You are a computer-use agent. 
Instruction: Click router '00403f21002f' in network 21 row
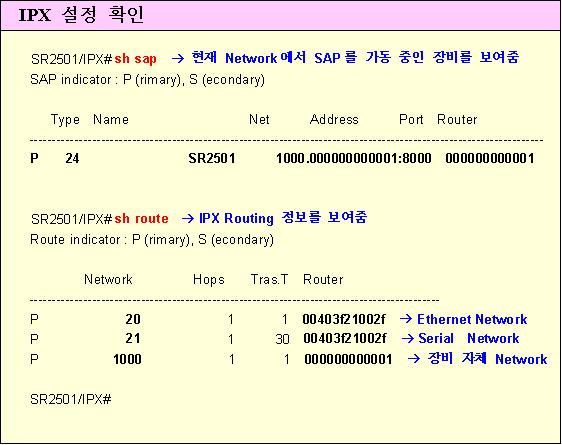point(345,339)
